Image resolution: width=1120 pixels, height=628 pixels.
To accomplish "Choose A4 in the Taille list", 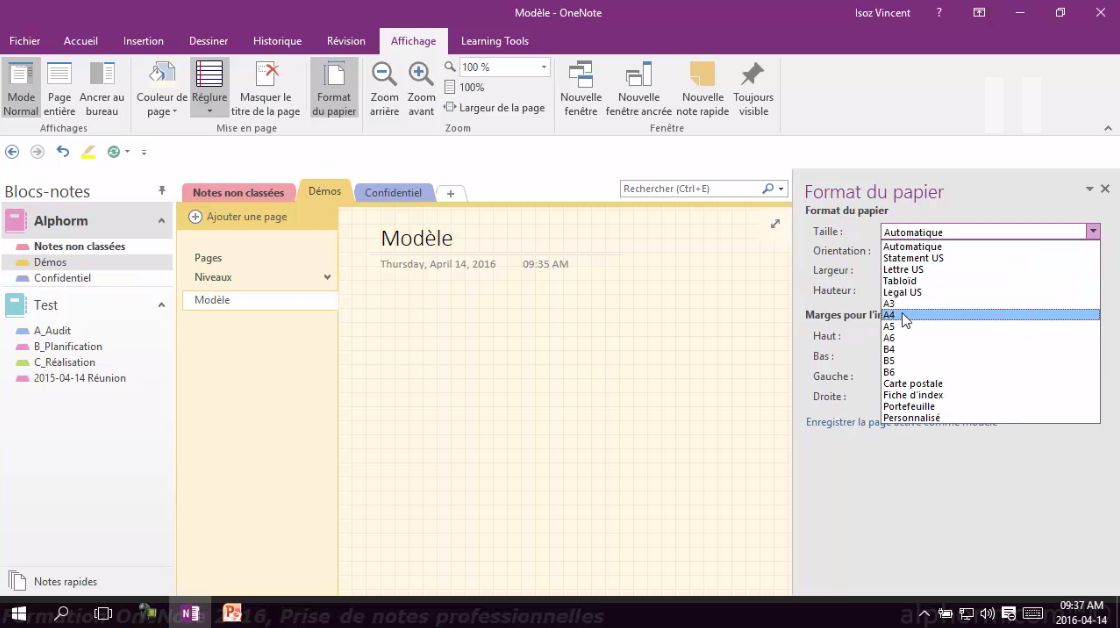I will click(990, 315).
